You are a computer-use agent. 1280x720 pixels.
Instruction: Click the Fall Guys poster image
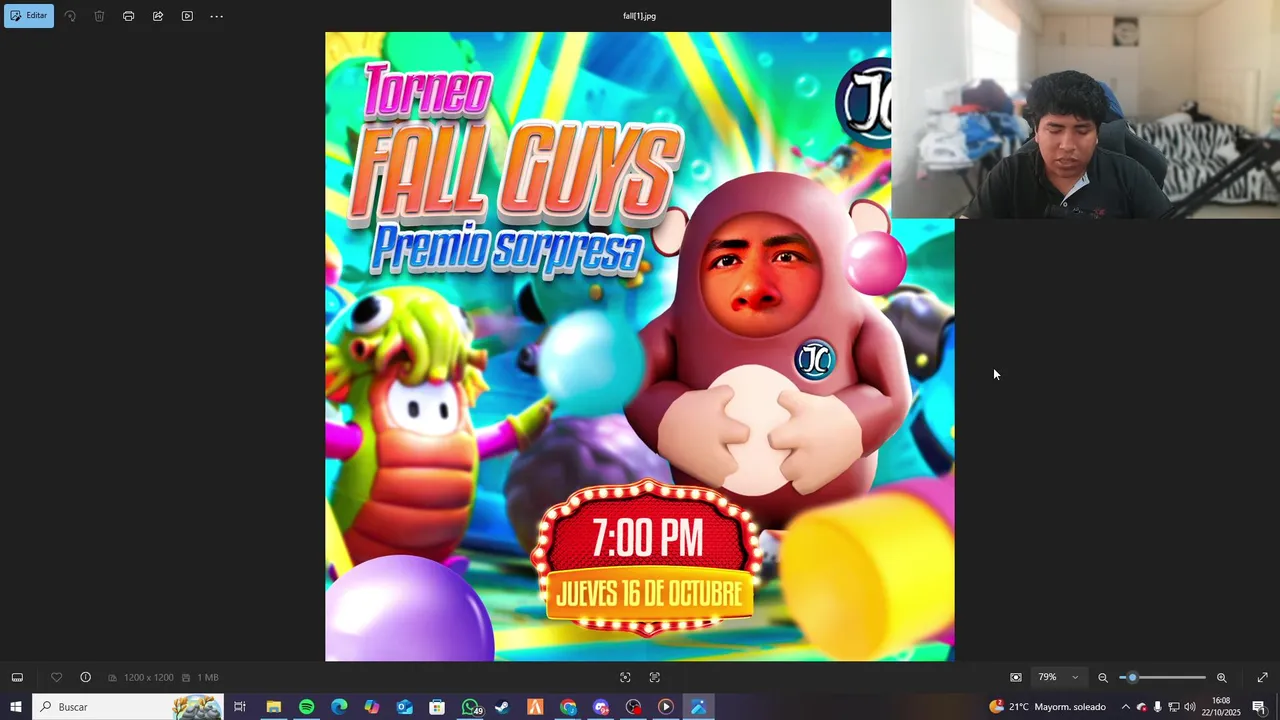(639, 346)
